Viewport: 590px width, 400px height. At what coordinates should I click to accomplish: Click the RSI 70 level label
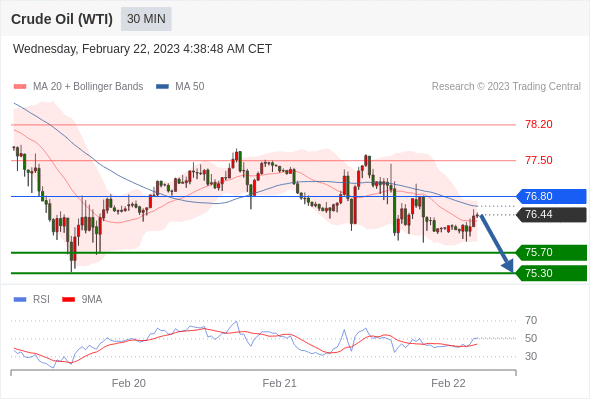pyautogui.click(x=531, y=321)
